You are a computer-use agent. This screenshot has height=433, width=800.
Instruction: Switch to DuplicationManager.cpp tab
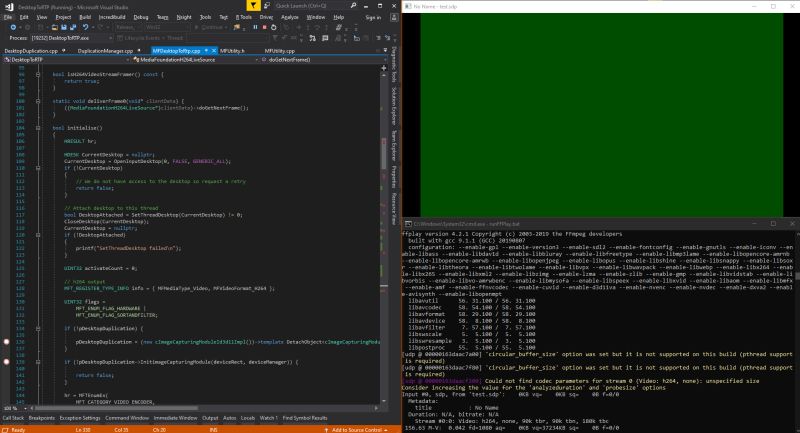coord(105,51)
